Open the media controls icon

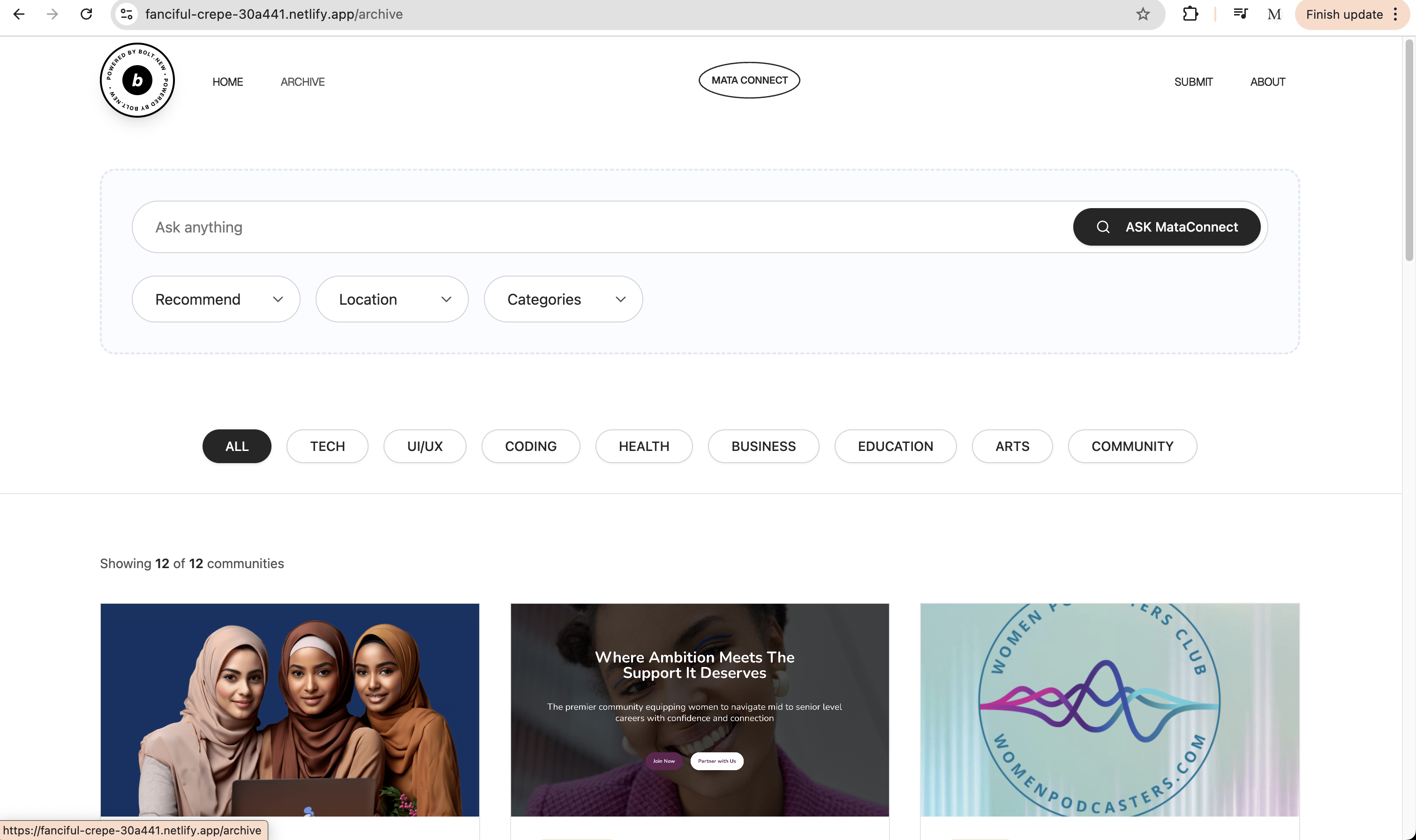pyautogui.click(x=1240, y=14)
